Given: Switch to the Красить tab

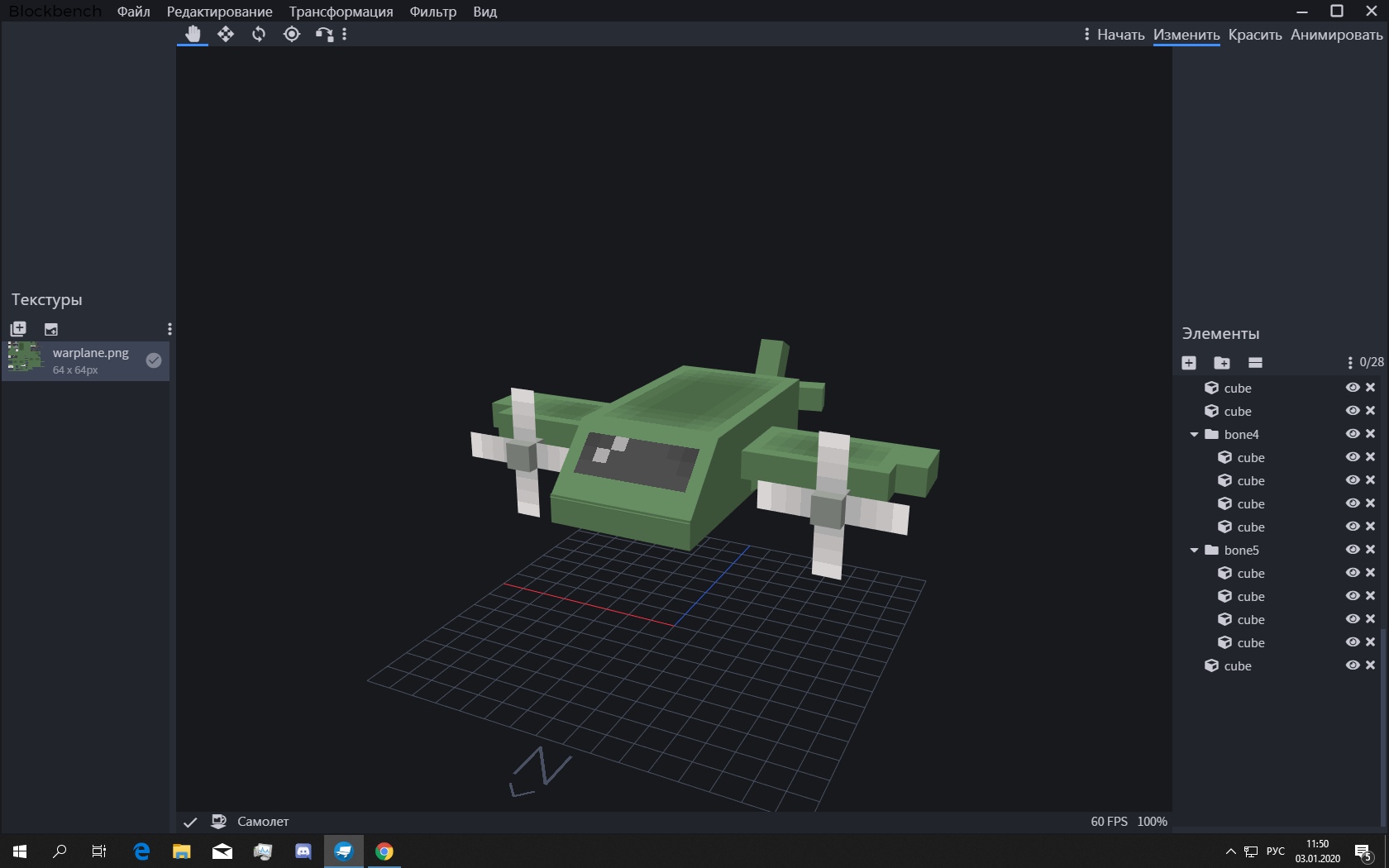Looking at the screenshot, I should (1255, 35).
